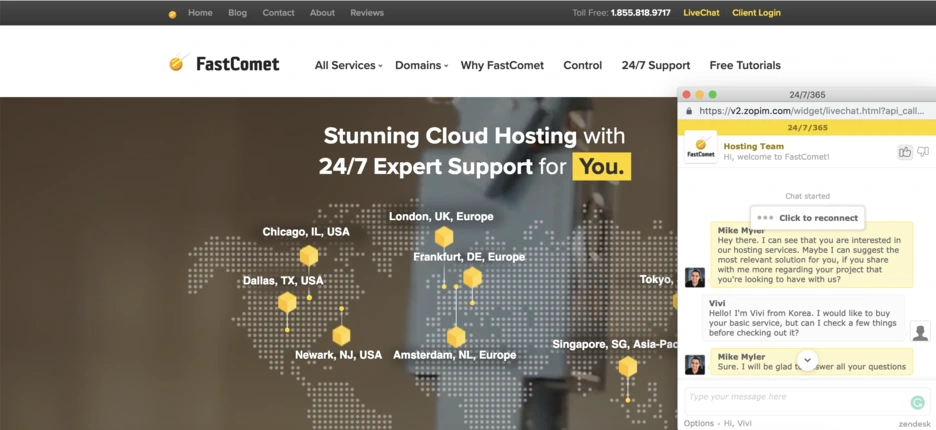This screenshot has height=430, width=936.
Task: Click the Singapore datacenter cube marker
Action: [x=627, y=367]
